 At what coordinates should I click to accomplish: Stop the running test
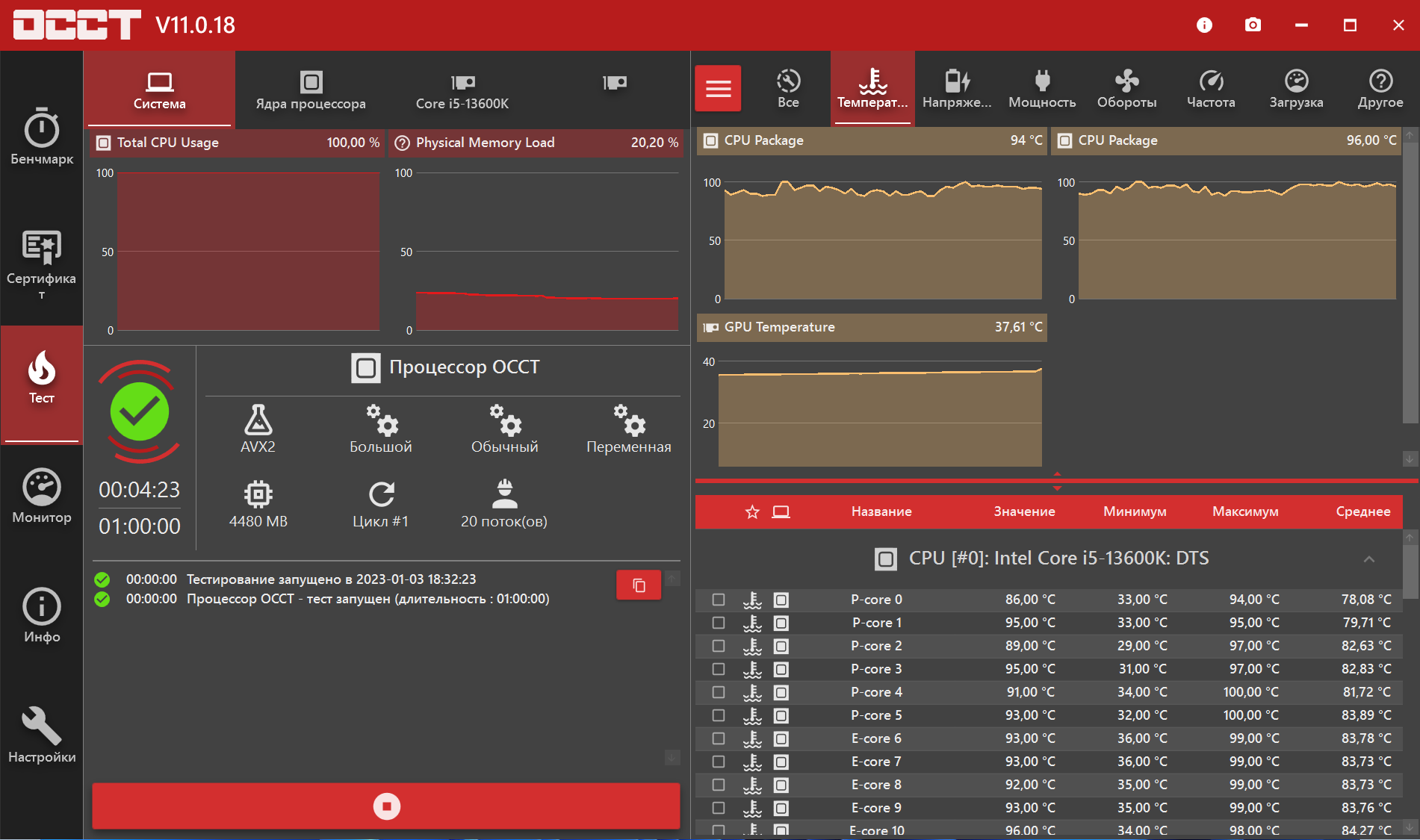point(386,806)
